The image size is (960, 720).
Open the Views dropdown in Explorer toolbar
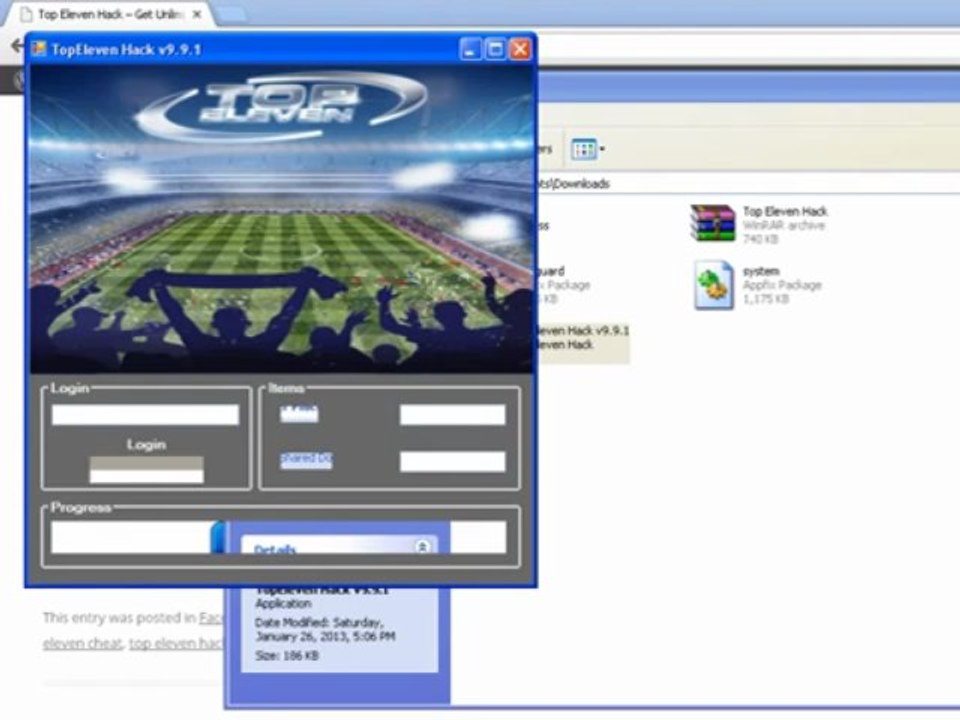pyautogui.click(x=588, y=149)
